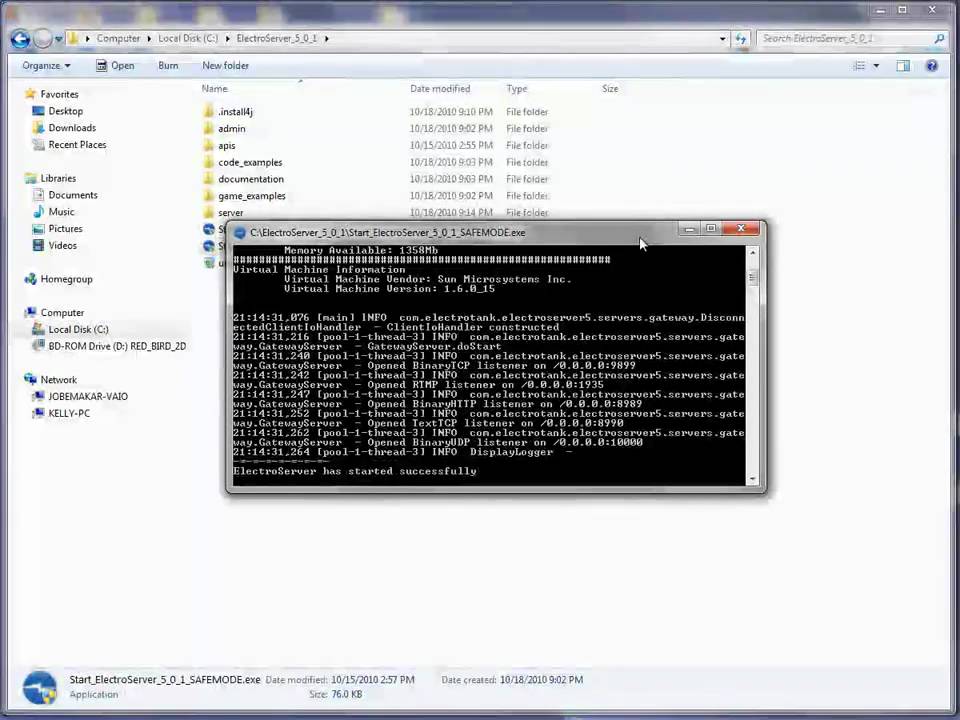This screenshot has height=720, width=960.
Task: Open the recent pages dropdown arrow
Action: pos(59,39)
